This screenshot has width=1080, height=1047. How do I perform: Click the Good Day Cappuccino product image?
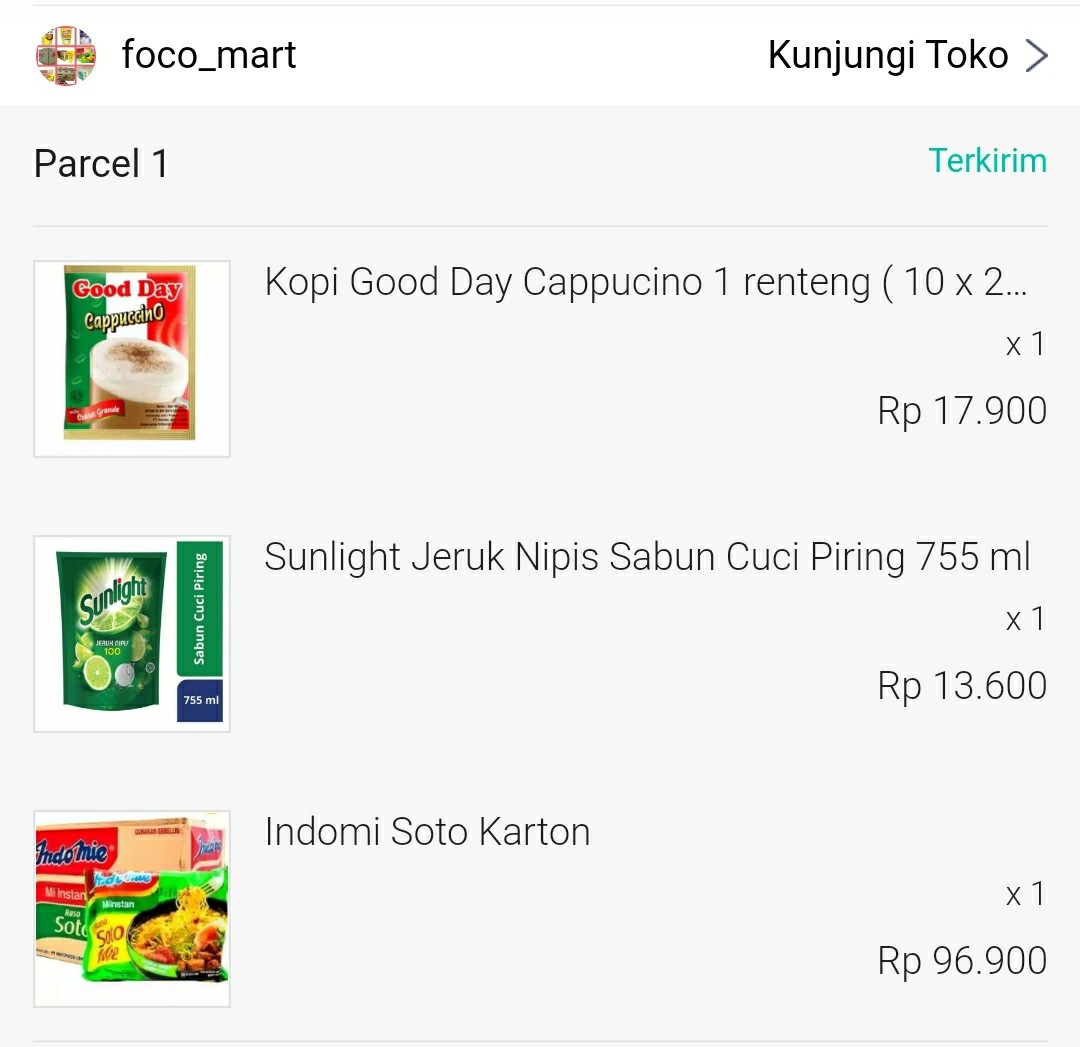pyautogui.click(x=131, y=358)
